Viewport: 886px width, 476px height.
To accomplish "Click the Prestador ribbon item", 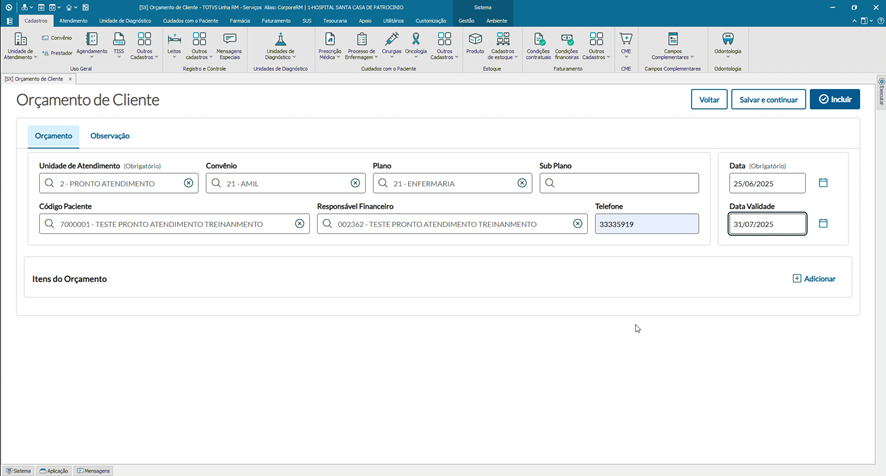I will point(57,53).
